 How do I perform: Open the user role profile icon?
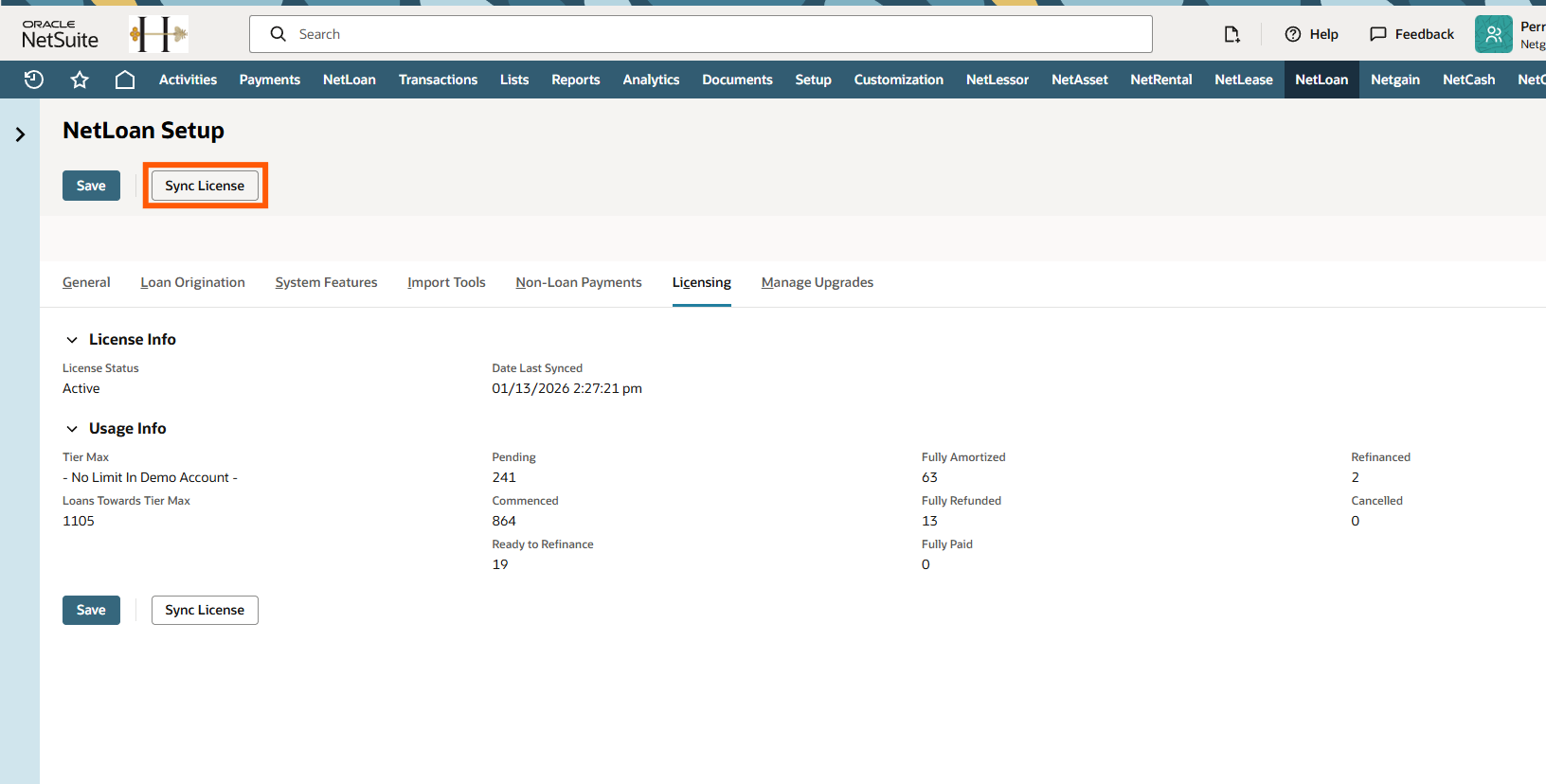tap(1493, 34)
